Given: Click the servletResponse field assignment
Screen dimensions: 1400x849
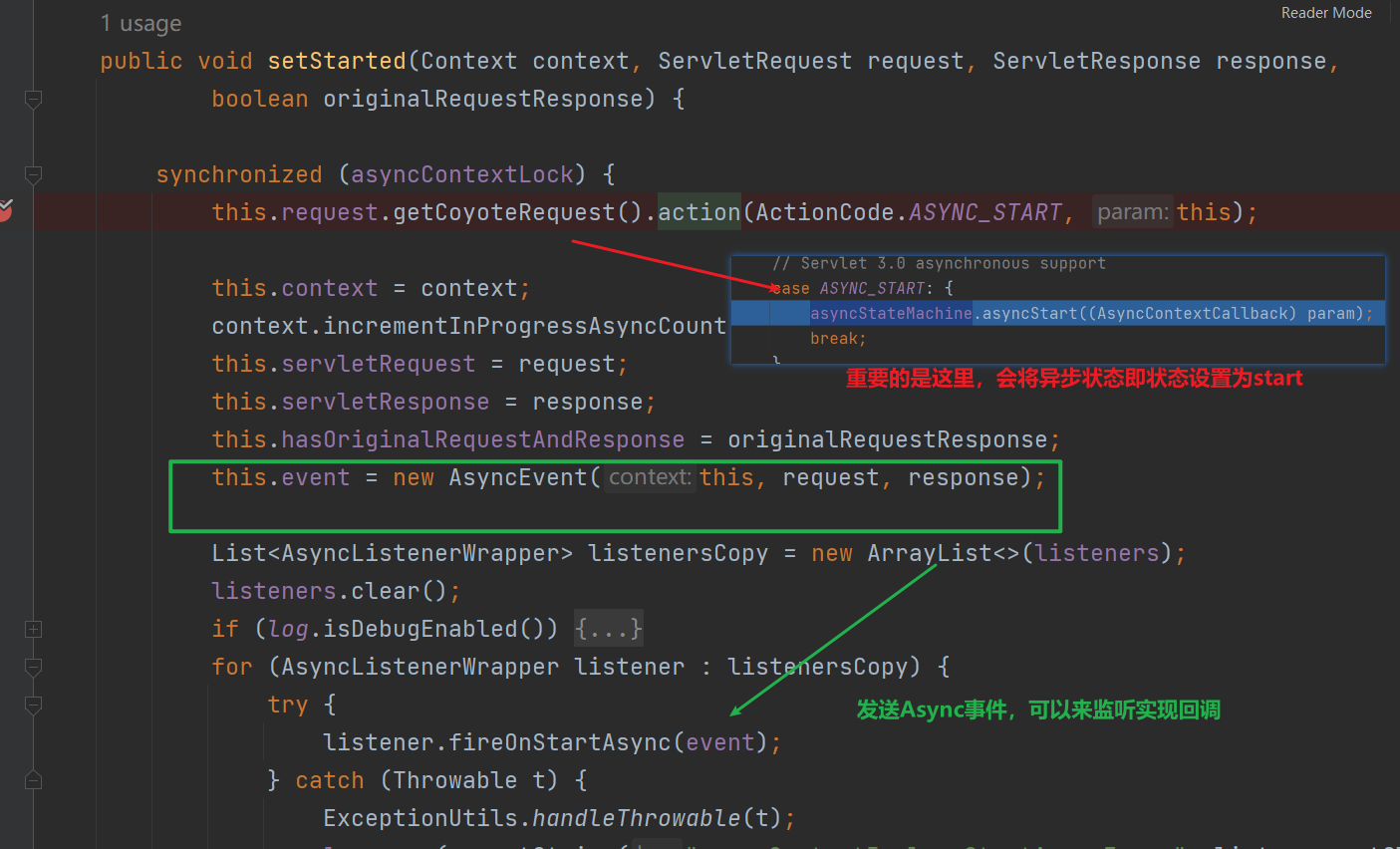Looking at the screenshot, I should (x=433, y=402).
